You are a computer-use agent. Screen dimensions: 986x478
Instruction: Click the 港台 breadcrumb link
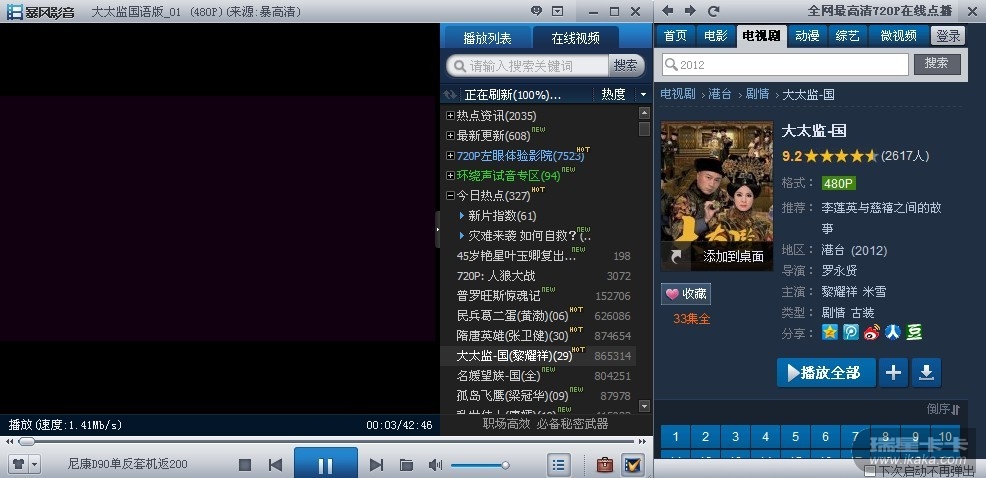click(x=720, y=94)
